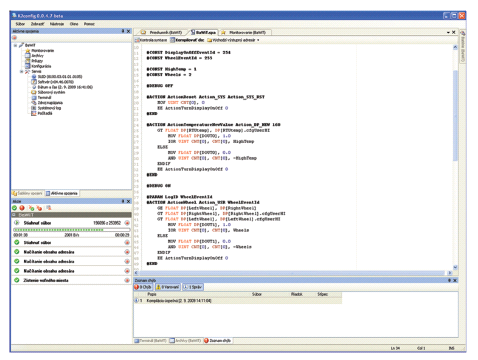Viewport: 478px width, 360px height.
Task: Switch to Terminál (BaWiT) bottom tab
Action: click(150, 341)
